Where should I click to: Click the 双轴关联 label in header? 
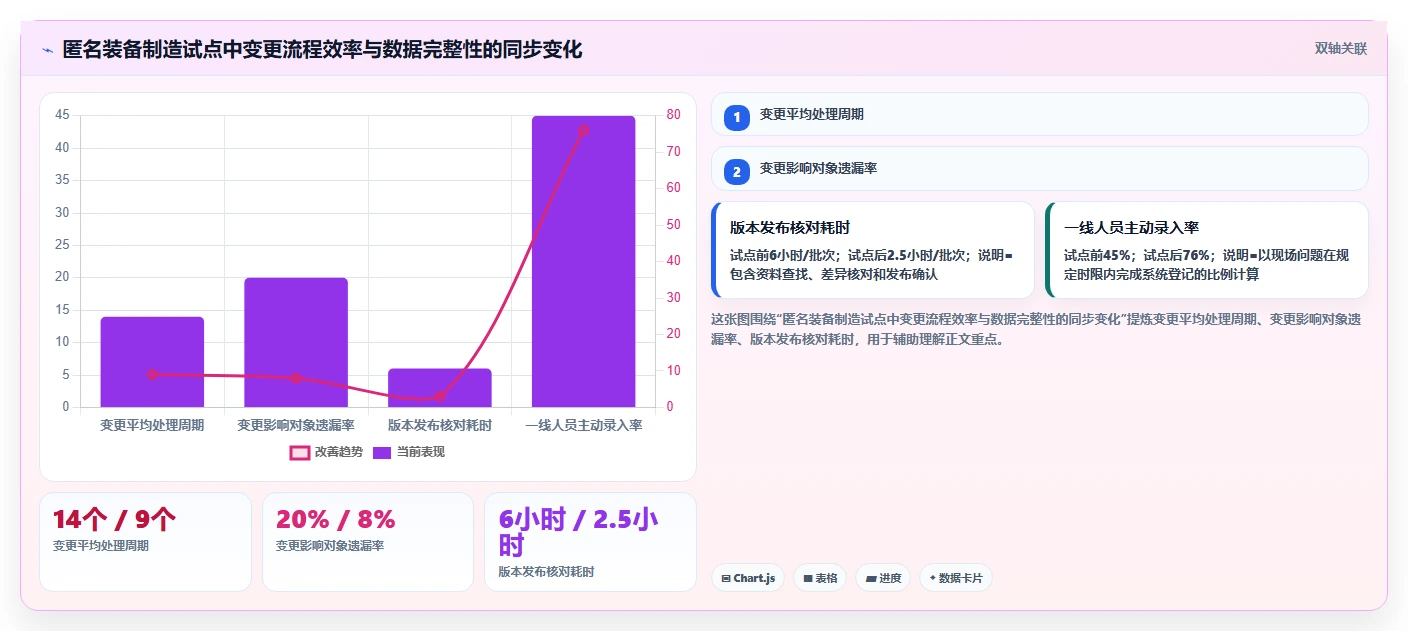coord(1340,48)
